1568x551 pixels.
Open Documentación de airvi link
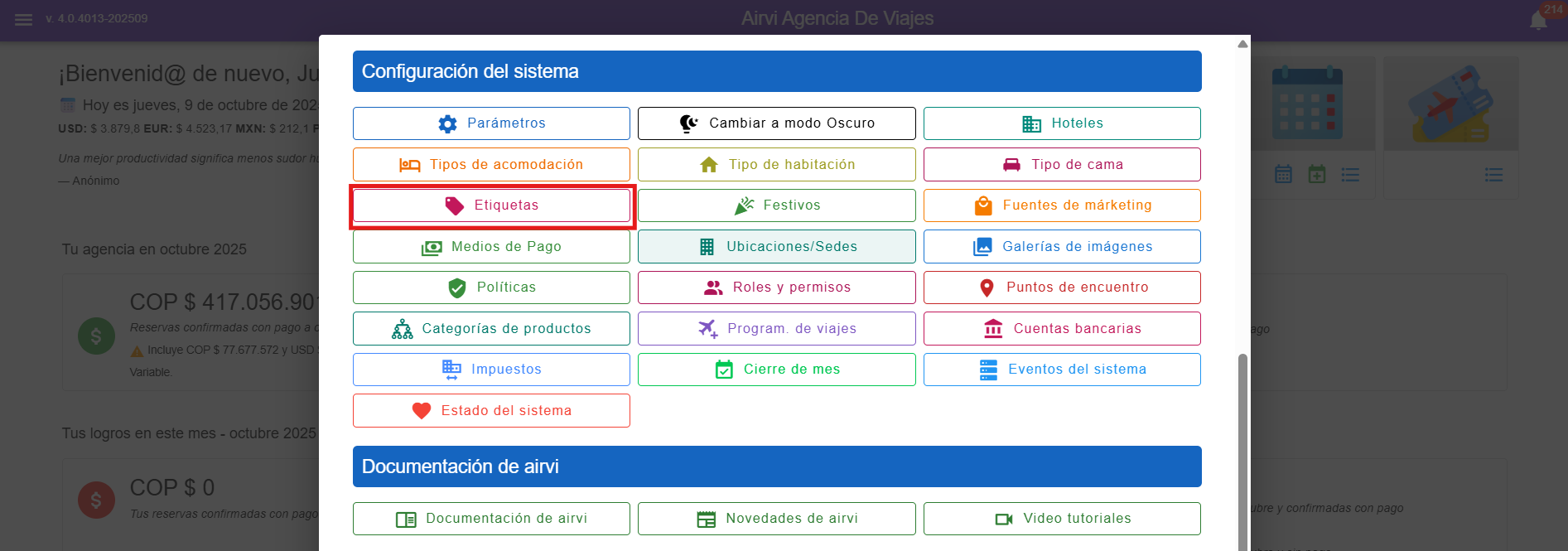(x=491, y=519)
